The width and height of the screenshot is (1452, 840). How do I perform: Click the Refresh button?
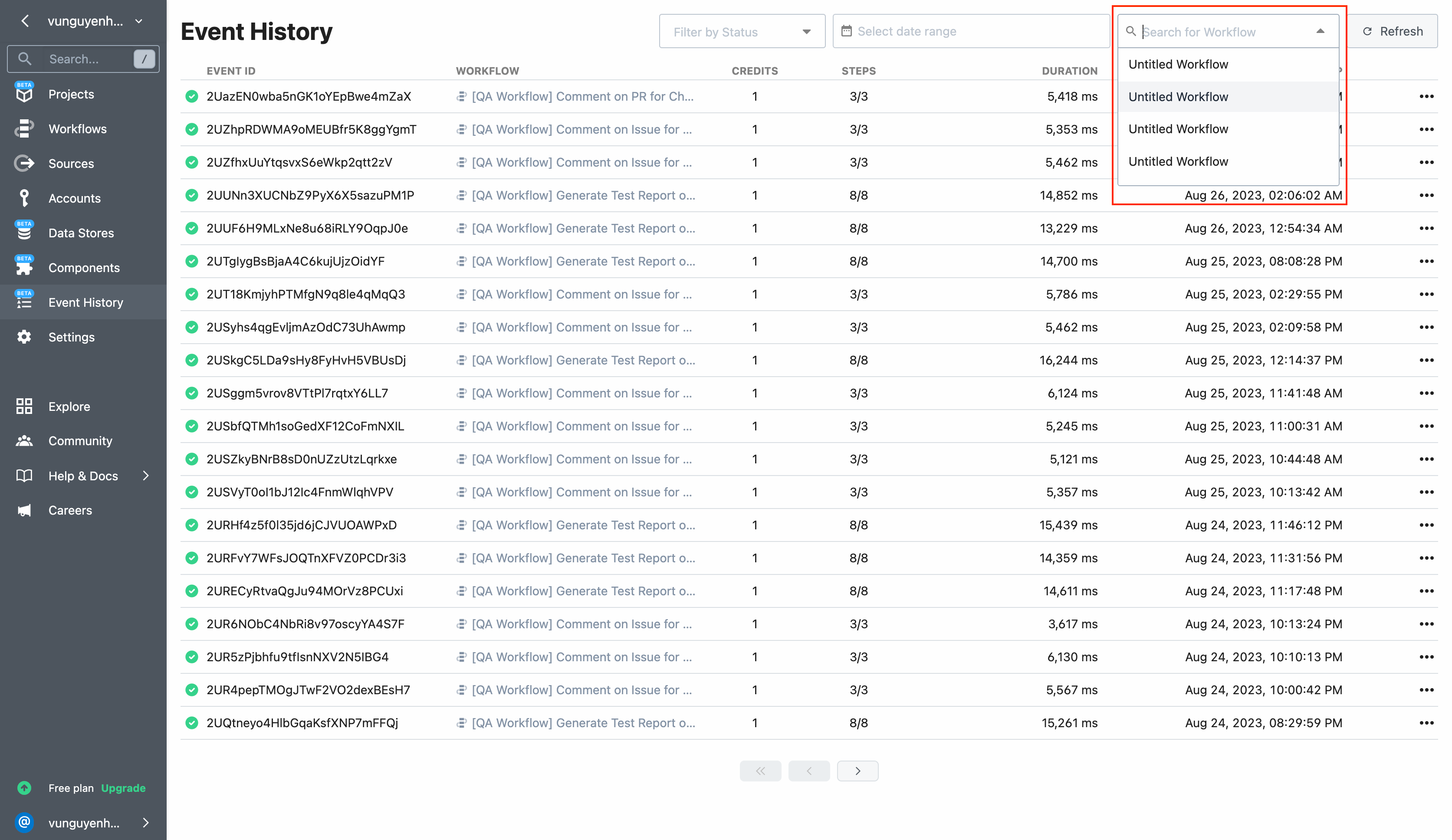pos(1393,31)
